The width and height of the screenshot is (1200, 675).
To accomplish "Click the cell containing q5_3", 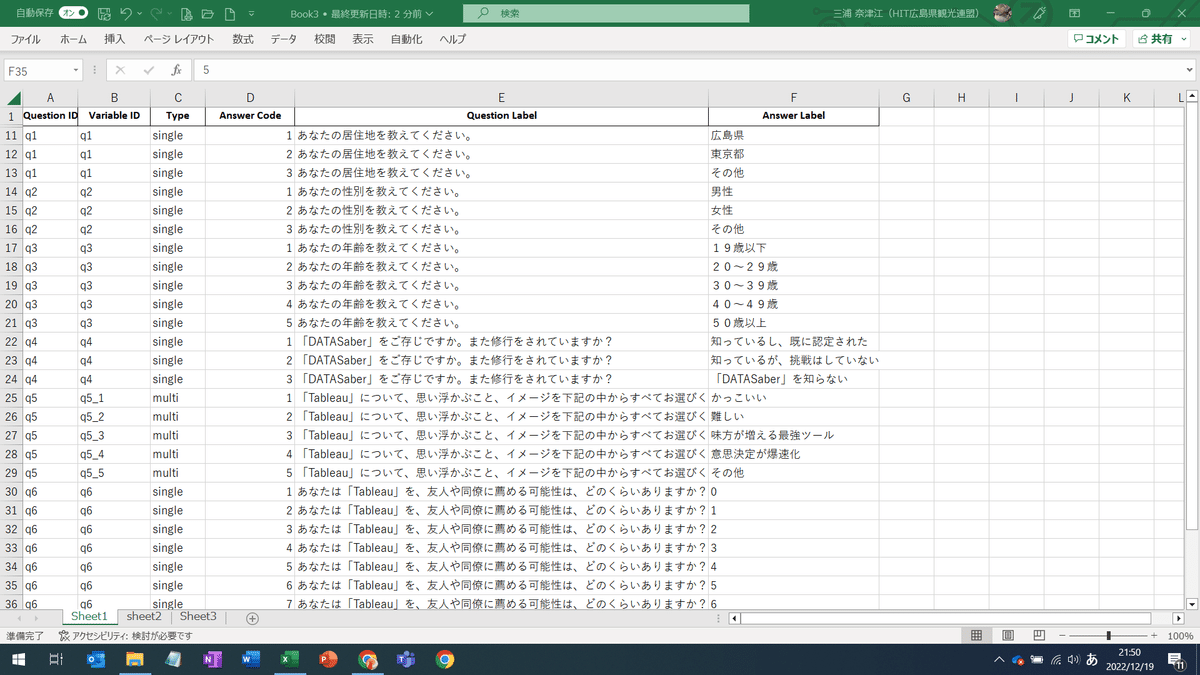I will coord(114,435).
